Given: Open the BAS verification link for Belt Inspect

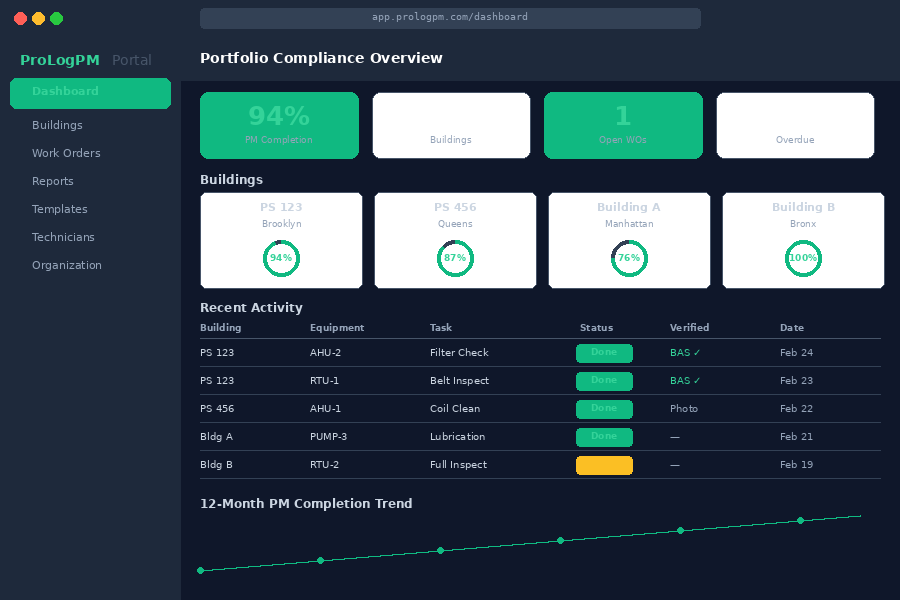Looking at the screenshot, I should 684,381.
